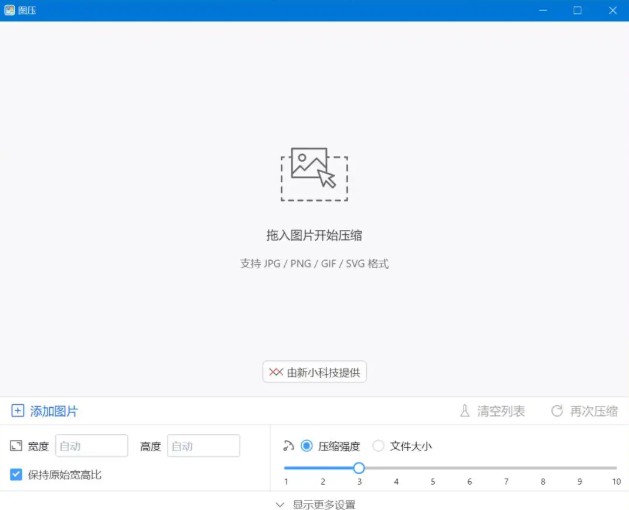629x510 pixels.
Task: Click 再次压缩 to recompress
Action: click(x=584, y=411)
